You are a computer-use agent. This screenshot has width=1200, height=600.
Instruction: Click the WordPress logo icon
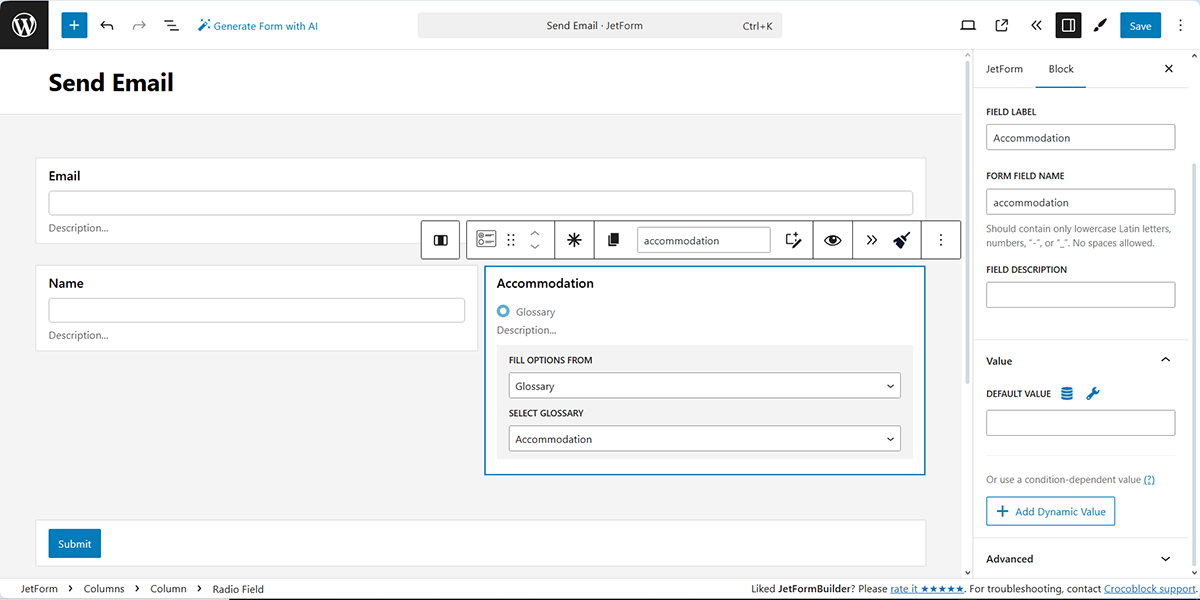pos(24,25)
